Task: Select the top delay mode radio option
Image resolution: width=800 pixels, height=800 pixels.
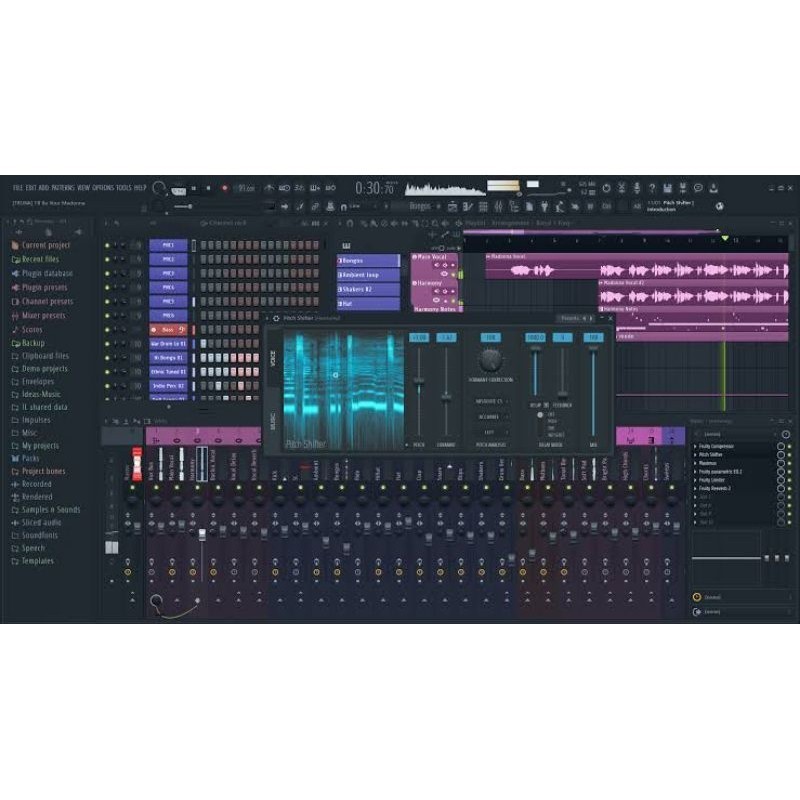Action: [x=540, y=415]
